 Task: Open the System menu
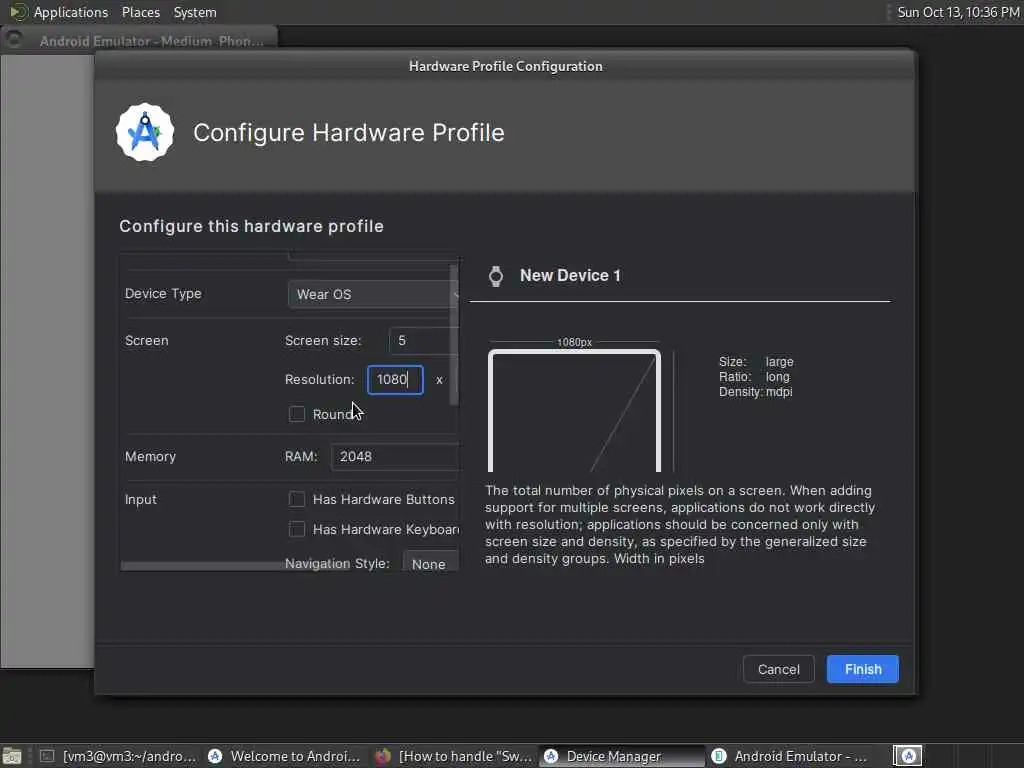[x=195, y=12]
